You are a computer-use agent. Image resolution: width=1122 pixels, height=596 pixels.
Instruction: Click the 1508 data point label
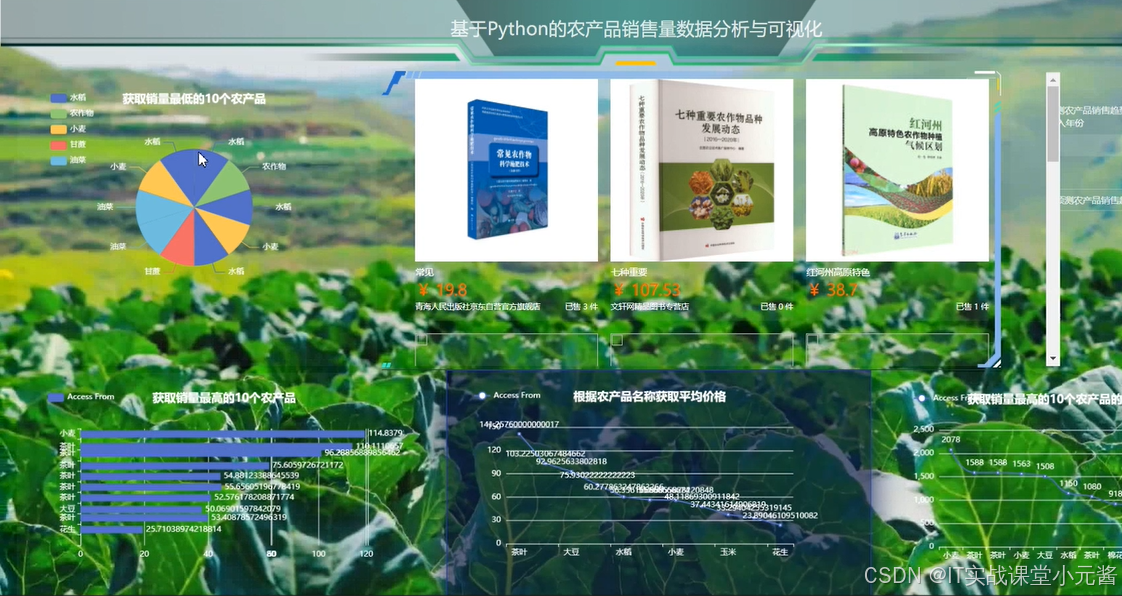pyautogui.click(x=1045, y=466)
